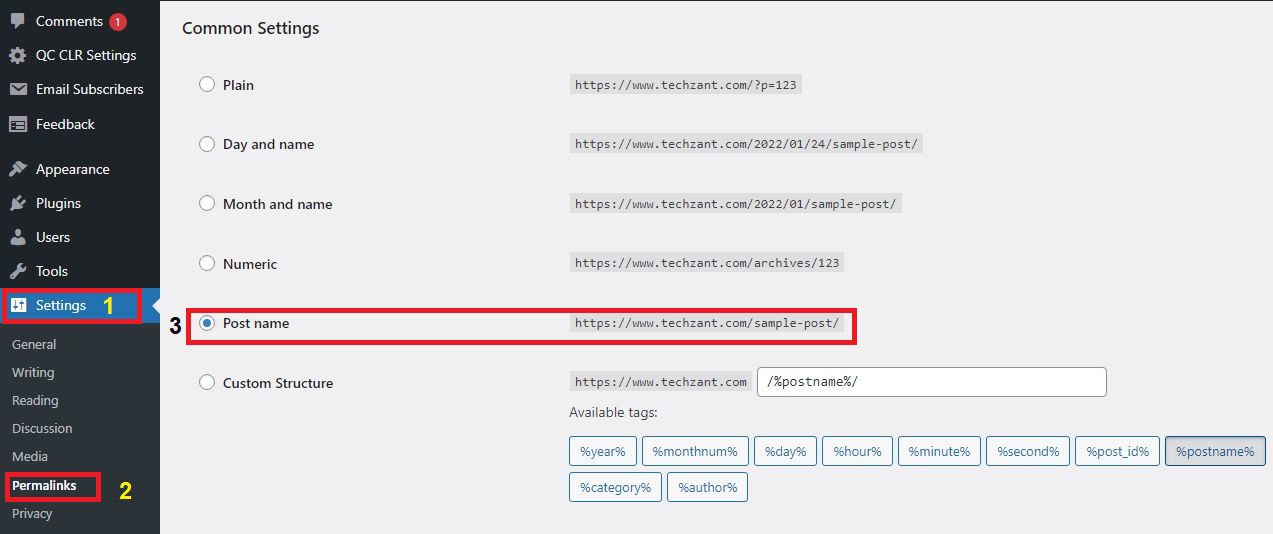Viewport: 1273px width, 534px height.
Task: Click the Custom Structure base URL text
Action: pyautogui.click(x=661, y=382)
